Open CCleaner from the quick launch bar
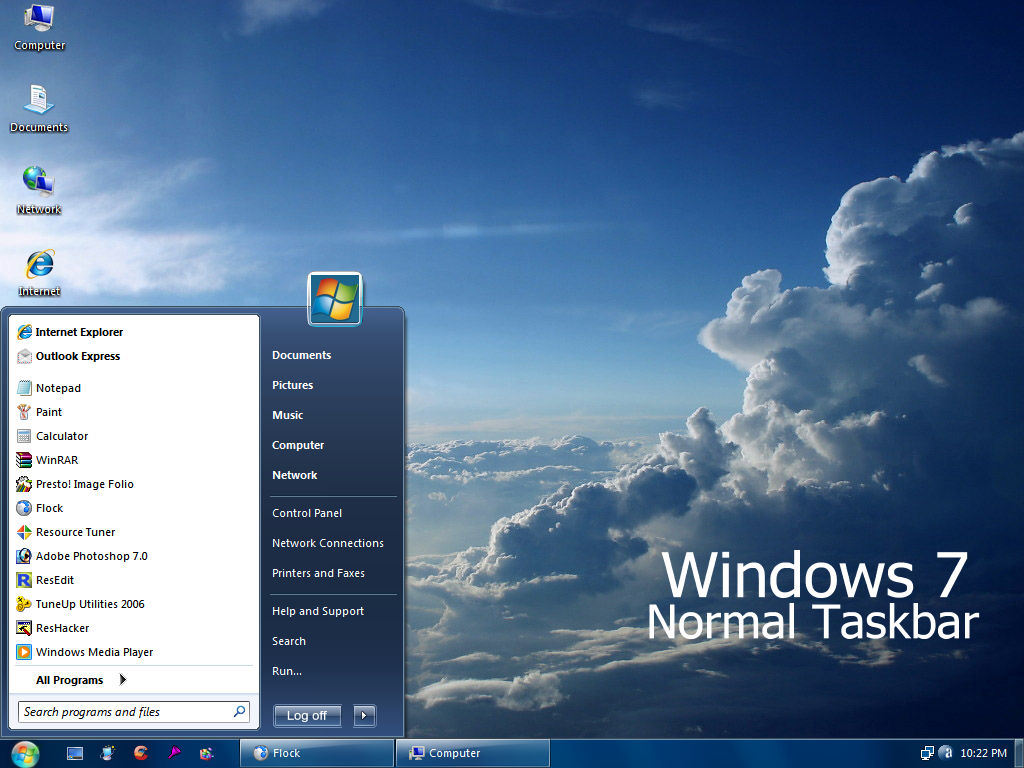 point(140,753)
